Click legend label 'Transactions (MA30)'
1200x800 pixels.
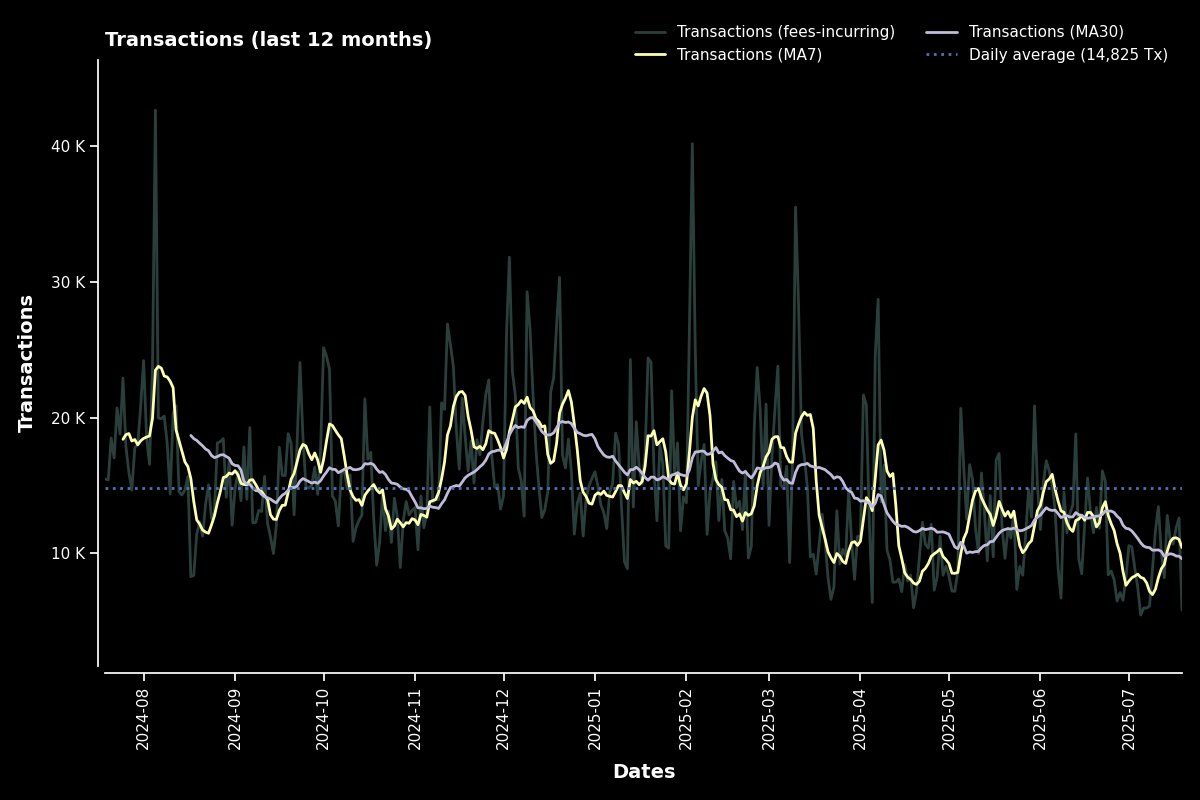(1046, 32)
